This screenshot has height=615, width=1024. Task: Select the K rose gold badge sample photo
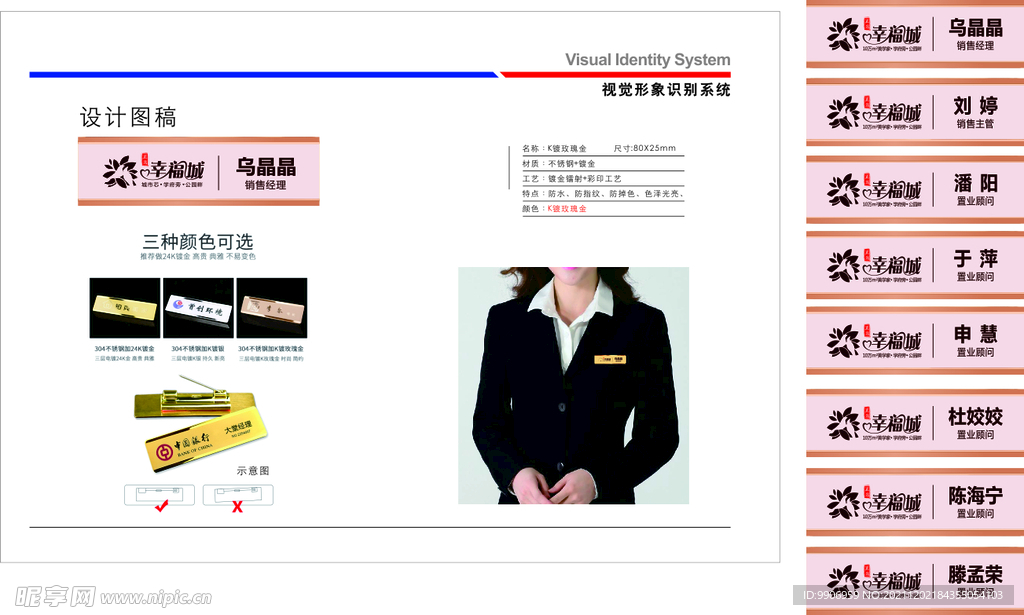coord(272,308)
